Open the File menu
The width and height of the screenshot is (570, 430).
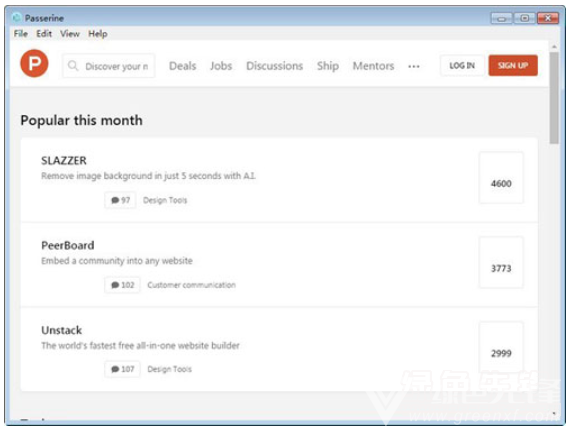click(x=21, y=34)
